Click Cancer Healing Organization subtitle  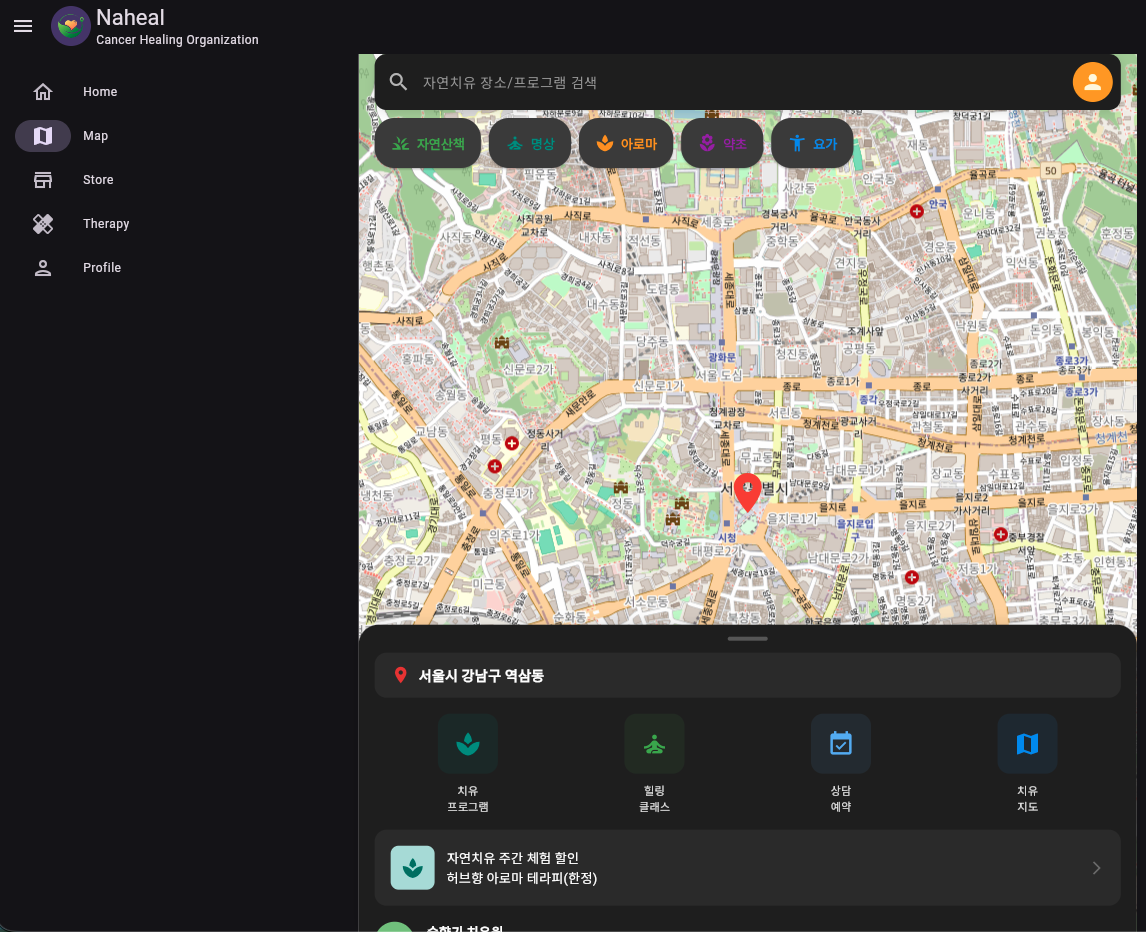pos(177,39)
